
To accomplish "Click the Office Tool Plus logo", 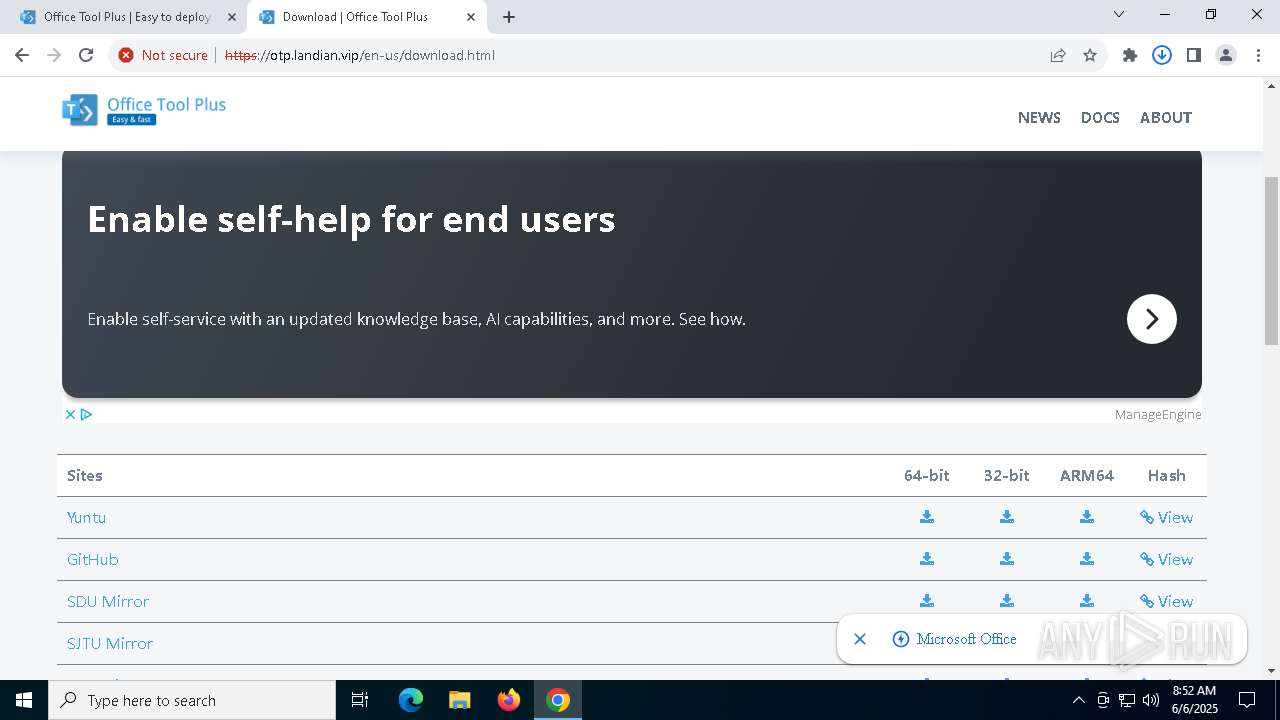I will pyautogui.click(x=144, y=110).
